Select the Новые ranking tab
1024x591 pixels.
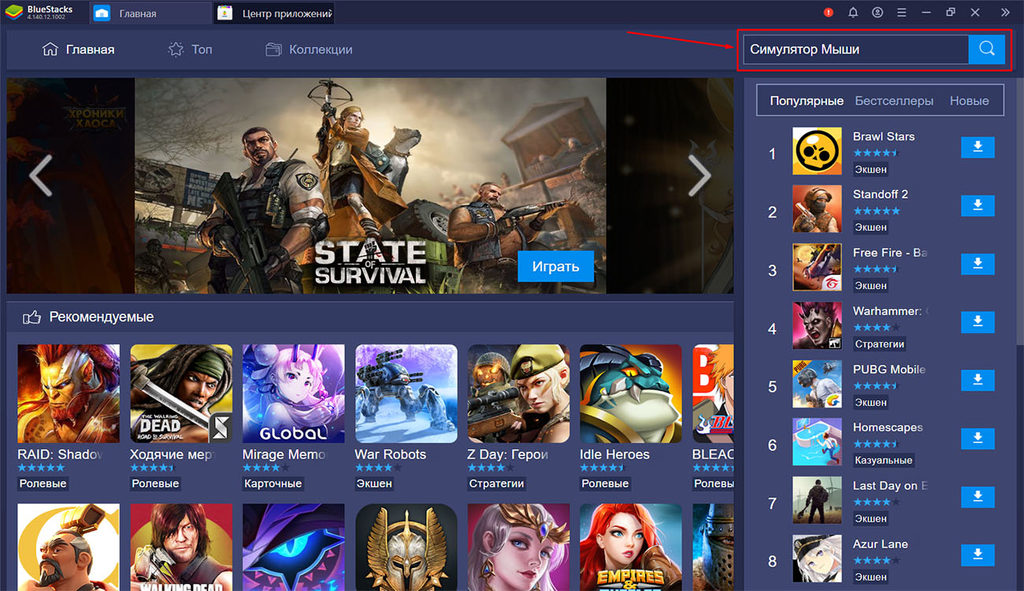[x=969, y=101]
